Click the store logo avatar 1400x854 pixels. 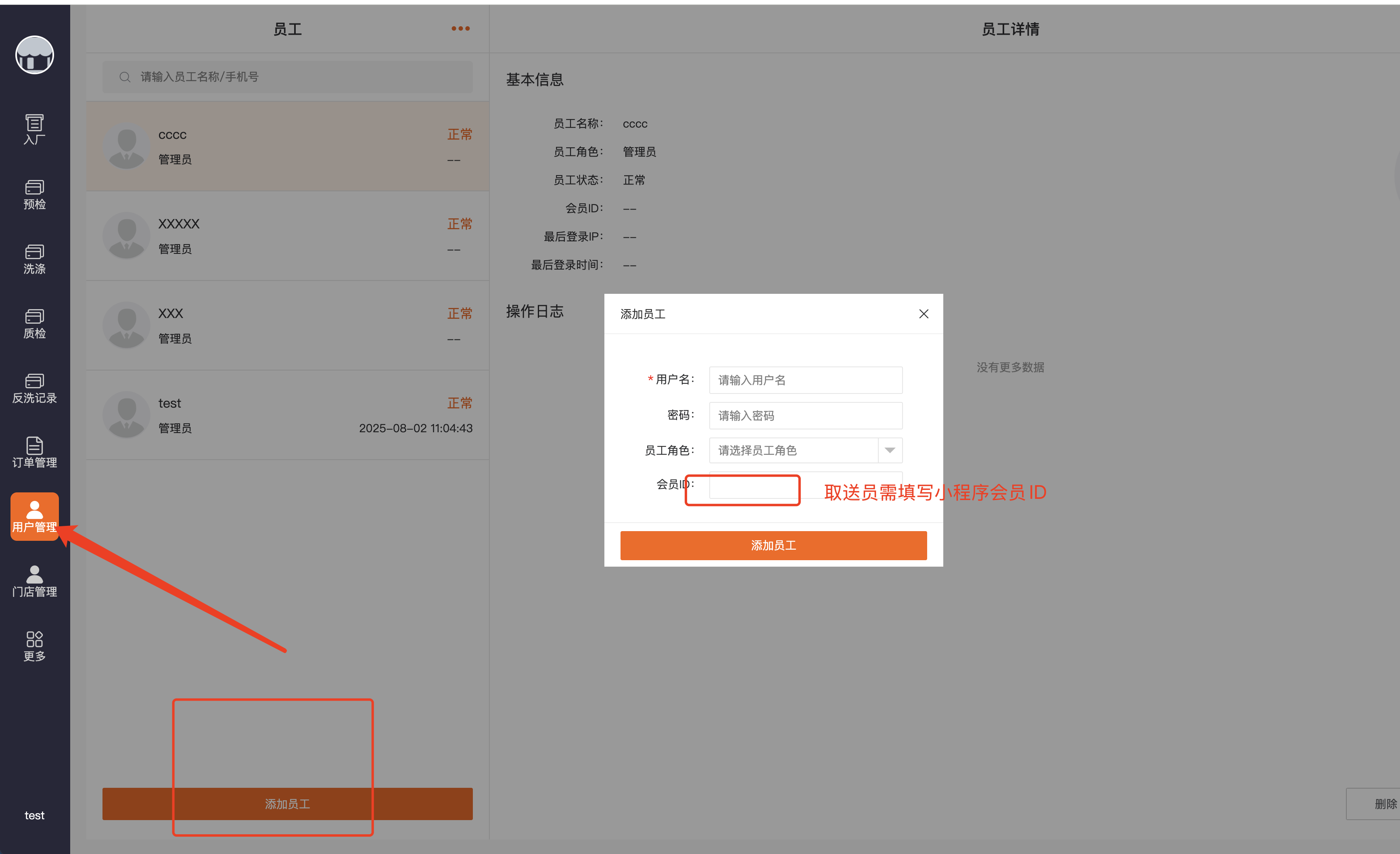pos(34,55)
